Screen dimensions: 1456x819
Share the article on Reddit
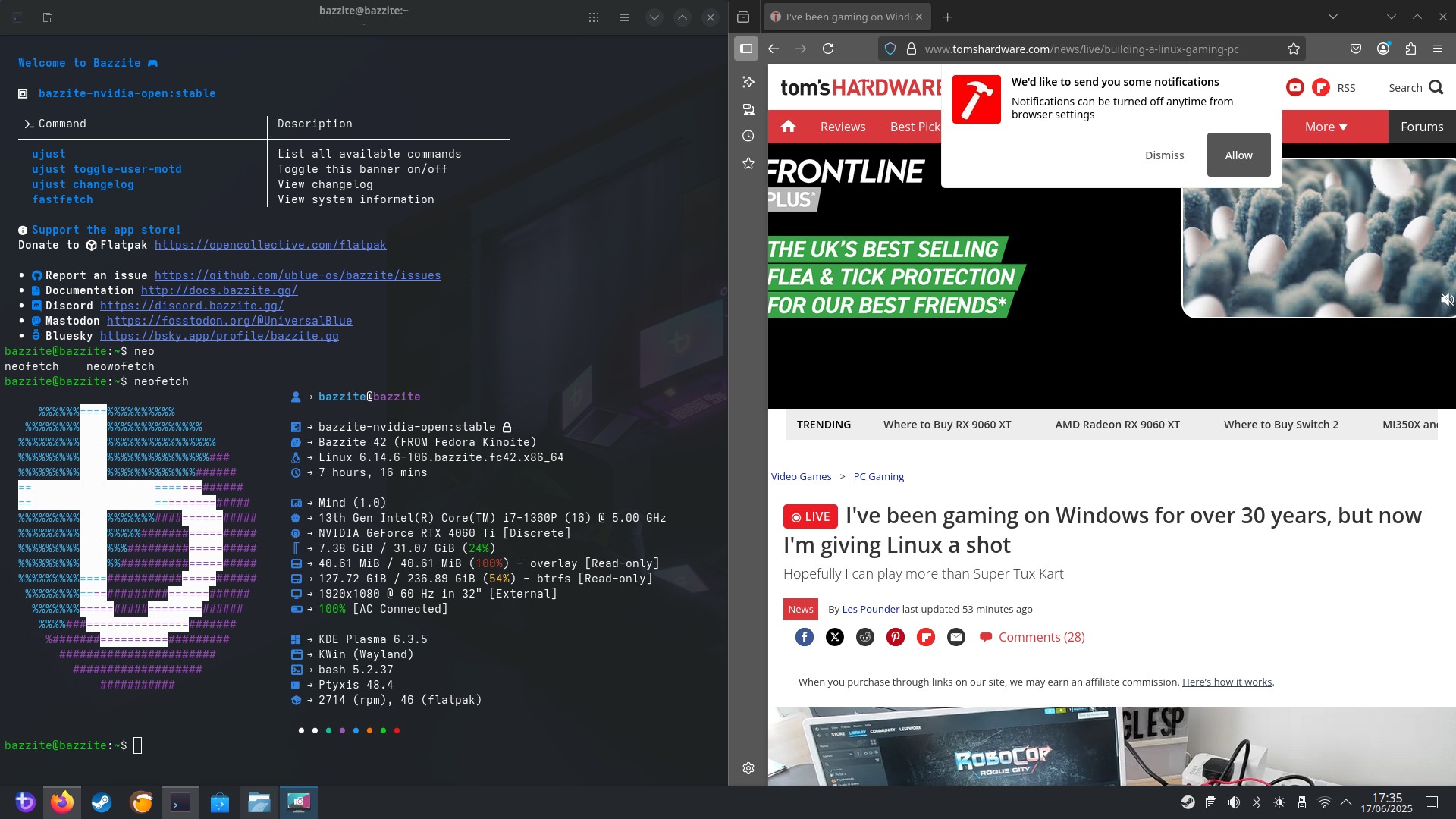coord(865,637)
